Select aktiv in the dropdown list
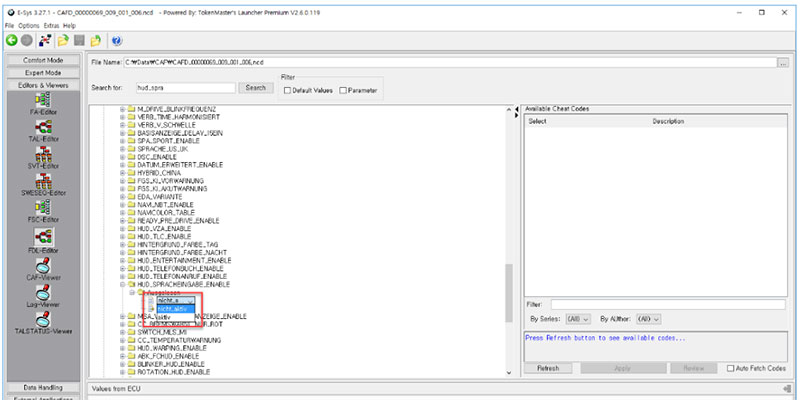 point(175,317)
